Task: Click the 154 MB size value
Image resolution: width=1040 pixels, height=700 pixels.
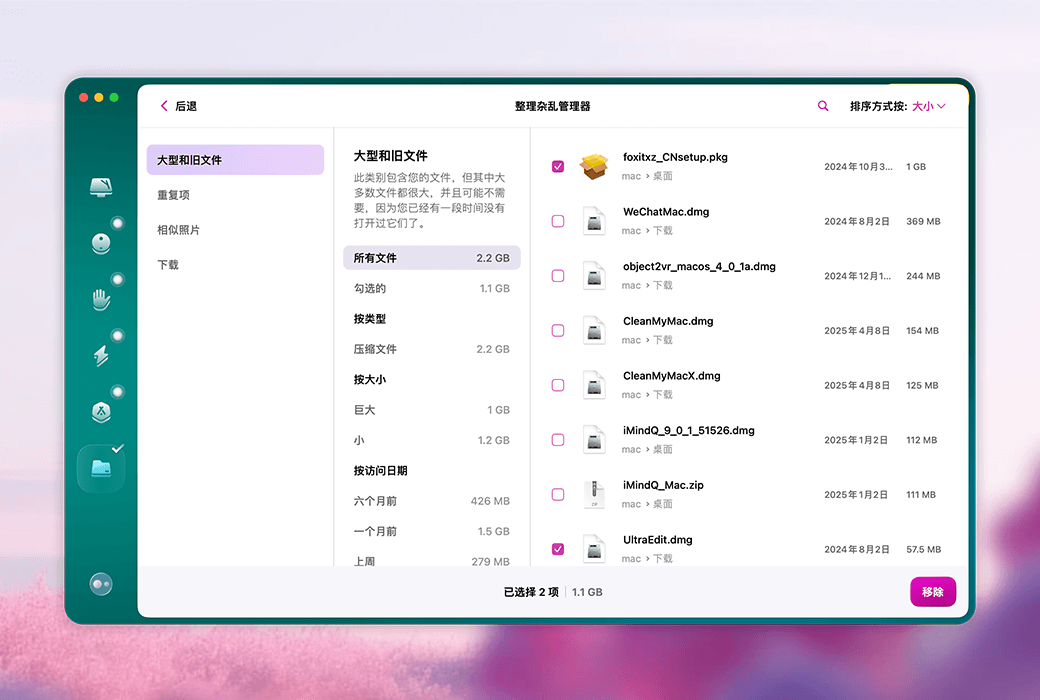Action: (923, 330)
